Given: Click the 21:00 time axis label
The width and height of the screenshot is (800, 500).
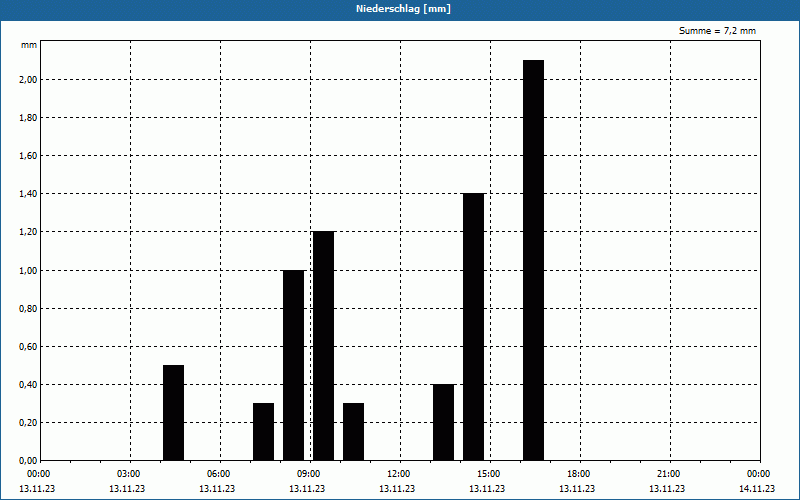Looking at the screenshot, I should [x=668, y=474].
